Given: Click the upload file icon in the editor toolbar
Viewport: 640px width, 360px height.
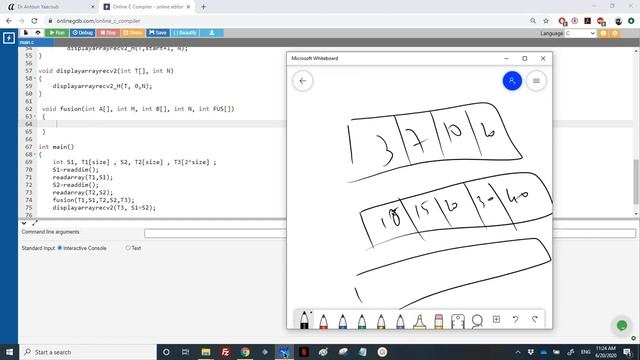Looking at the screenshot, I should pos(38,33).
